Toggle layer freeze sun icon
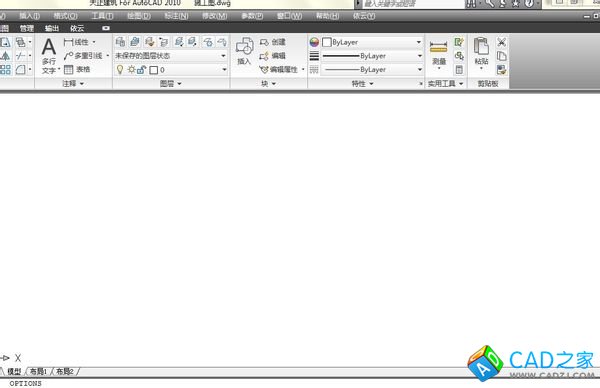 click(x=131, y=70)
